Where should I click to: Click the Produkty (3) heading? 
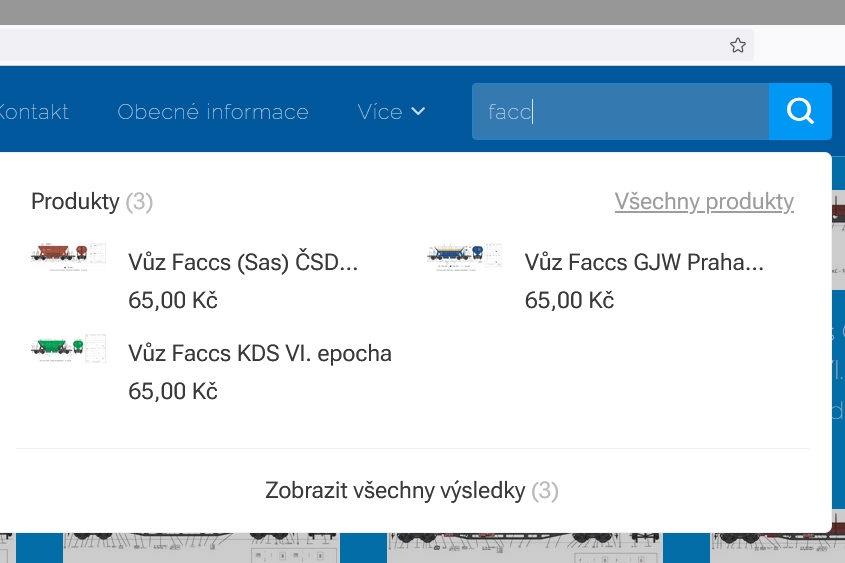91,202
